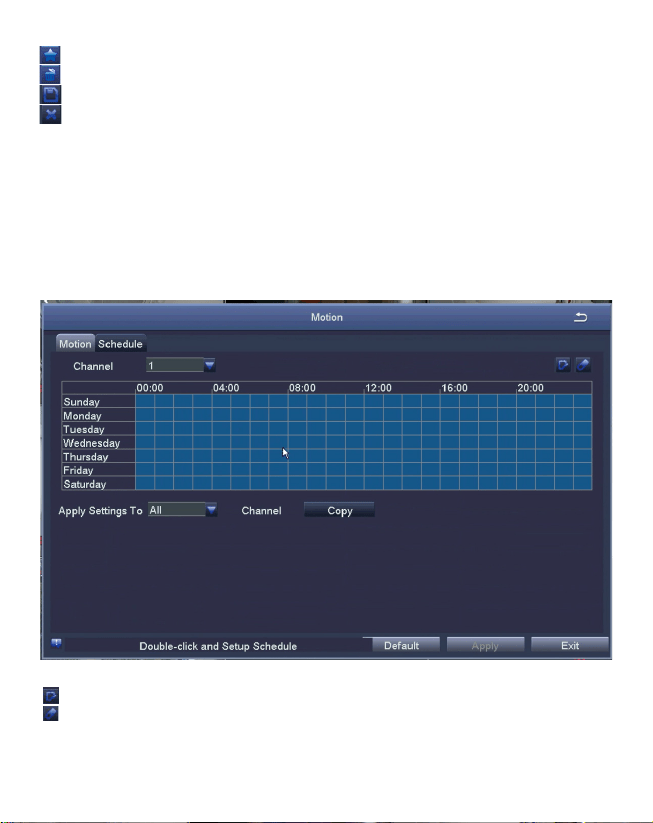653x823 pixels.
Task: Click the floppy disk save icon
Action: 50,95
